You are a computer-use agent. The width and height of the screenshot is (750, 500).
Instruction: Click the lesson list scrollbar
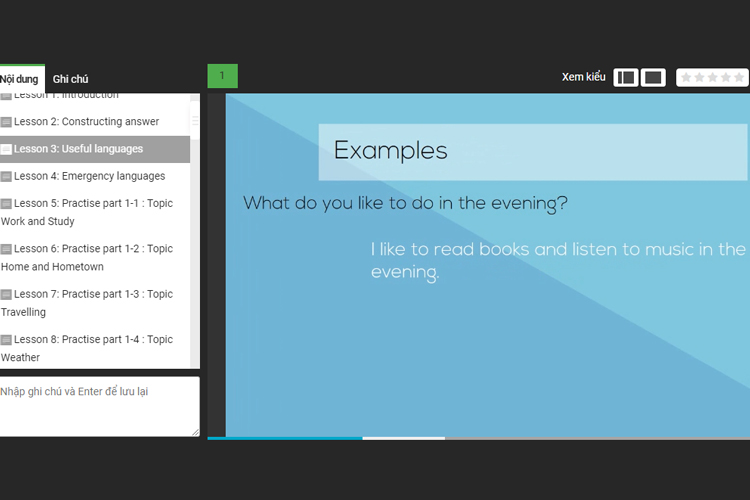point(195,230)
